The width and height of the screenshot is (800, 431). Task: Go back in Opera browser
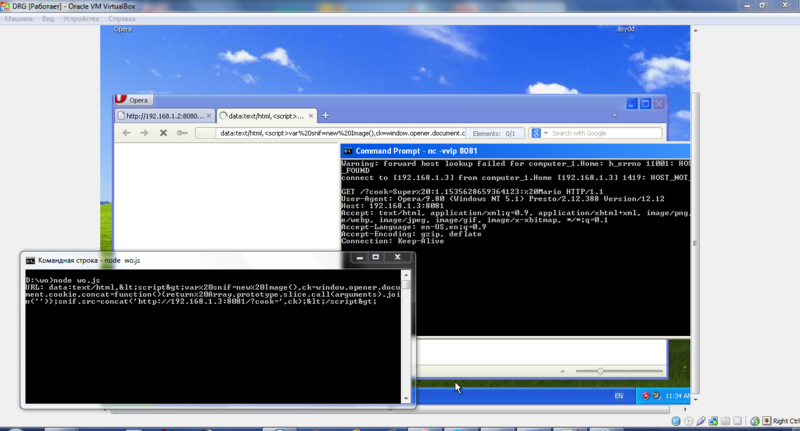(126, 133)
